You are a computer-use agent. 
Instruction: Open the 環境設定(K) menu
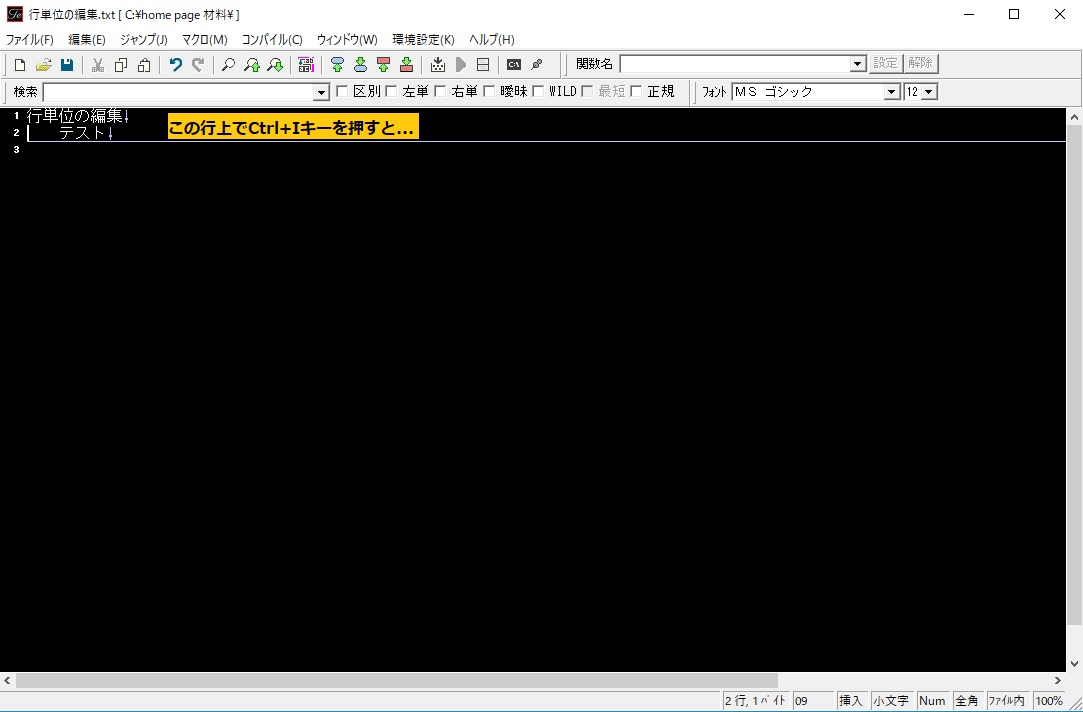(423, 39)
